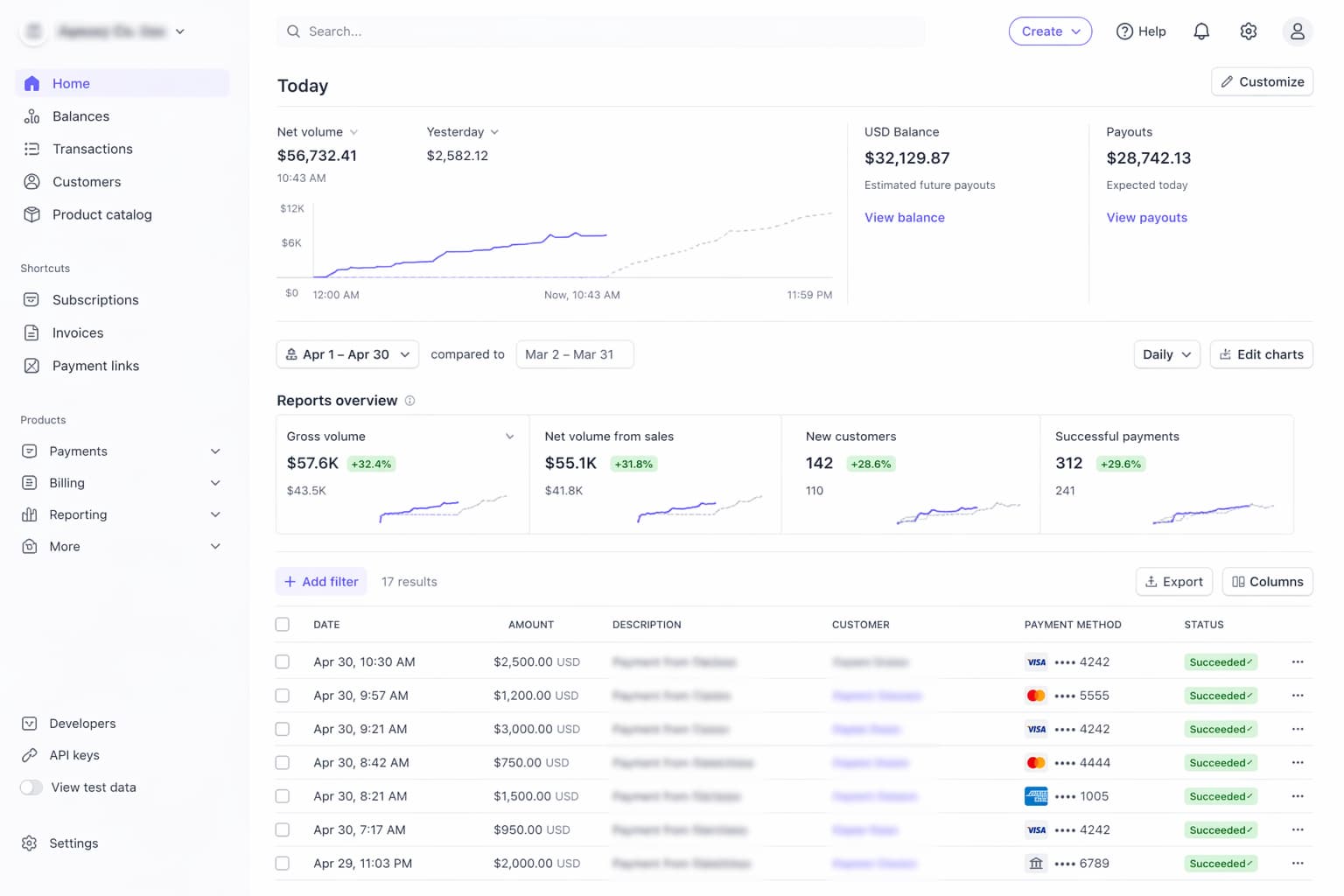Open row menu for $2,500.00 payment
Screen dimensions: 1344x896
[x=1298, y=662]
